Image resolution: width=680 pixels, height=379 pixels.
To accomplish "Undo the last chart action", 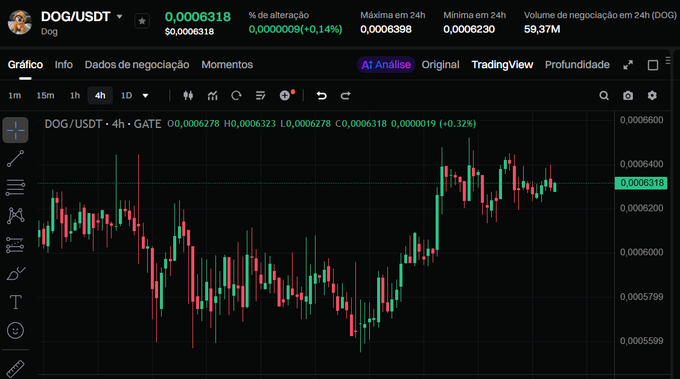I will (321, 95).
